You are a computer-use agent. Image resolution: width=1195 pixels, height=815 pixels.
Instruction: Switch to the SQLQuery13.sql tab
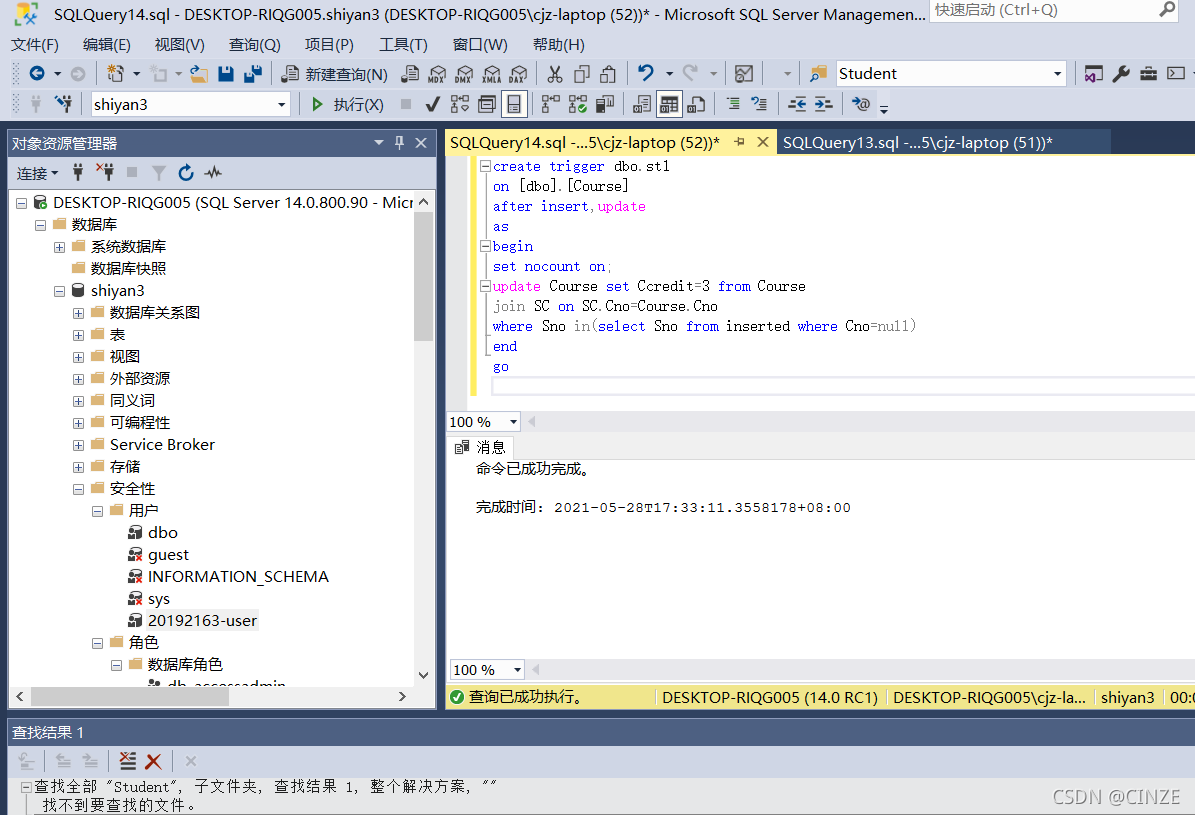click(918, 143)
